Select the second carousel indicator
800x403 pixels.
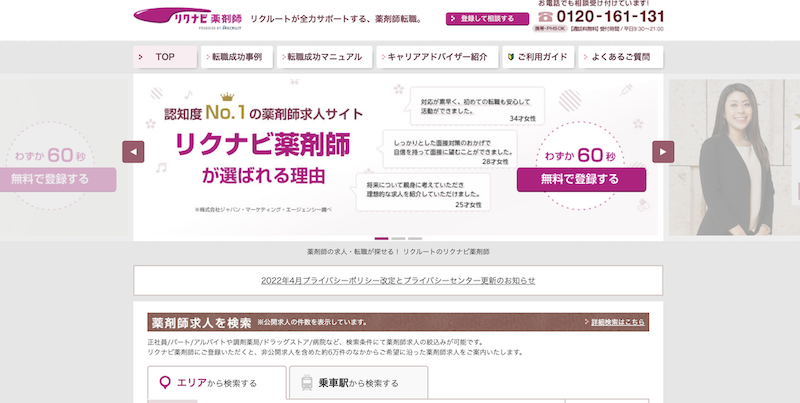pos(398,238)
